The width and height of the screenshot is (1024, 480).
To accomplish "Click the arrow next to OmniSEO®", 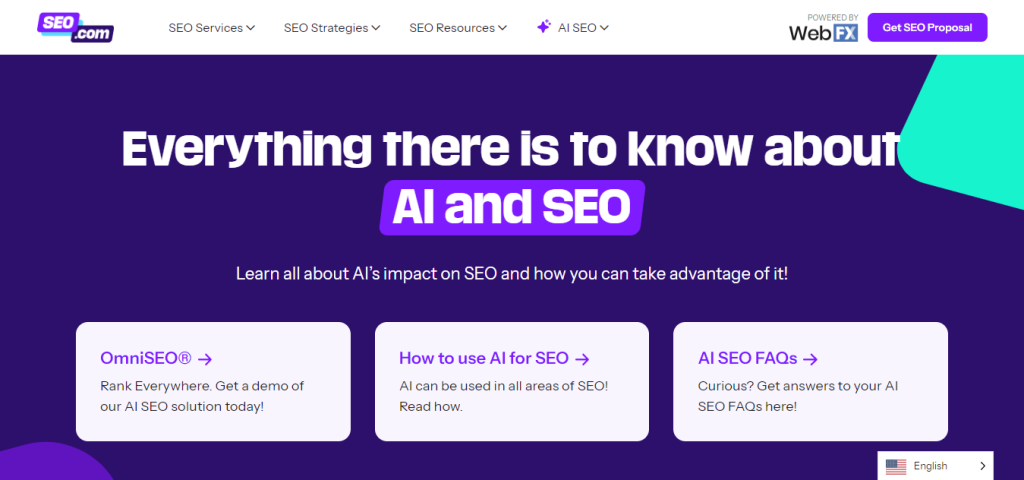I will pos(205,358).
